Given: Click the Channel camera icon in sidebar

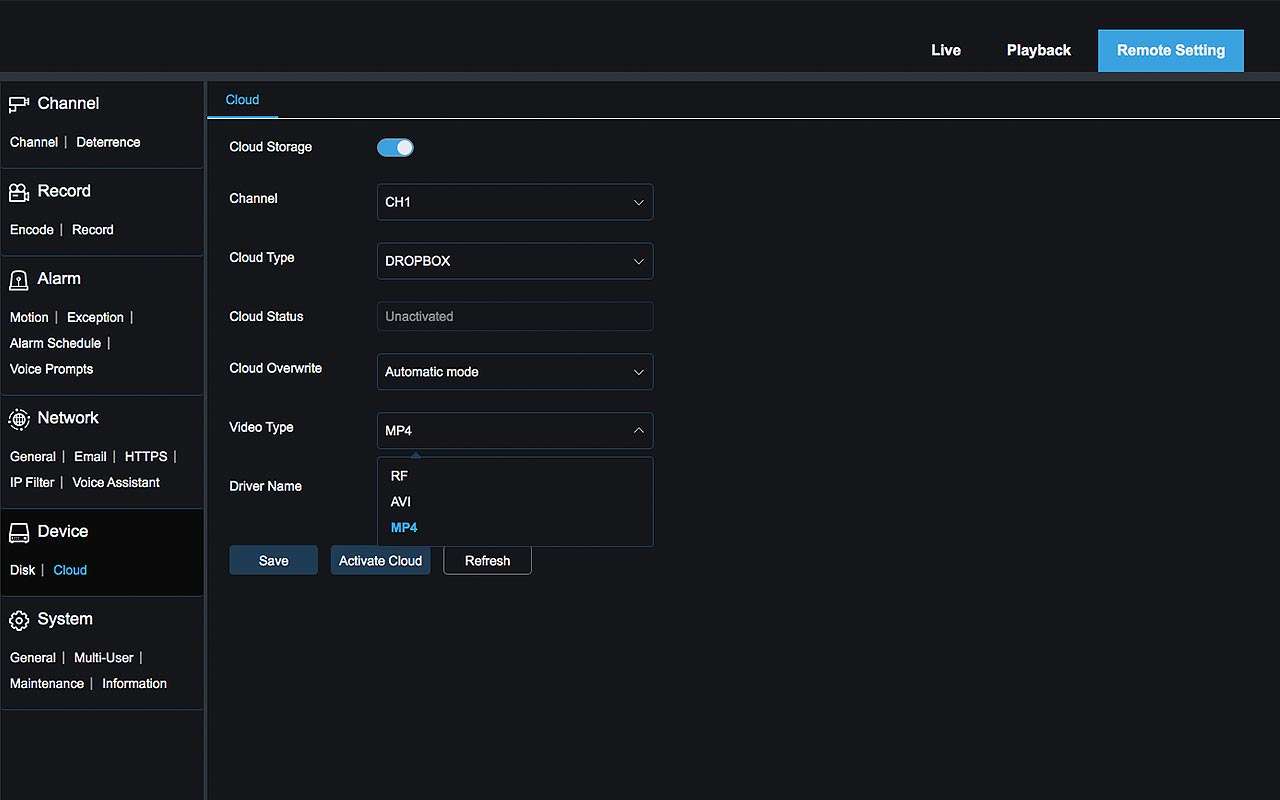Looking at the screenshot, I should tap(19, 104).
